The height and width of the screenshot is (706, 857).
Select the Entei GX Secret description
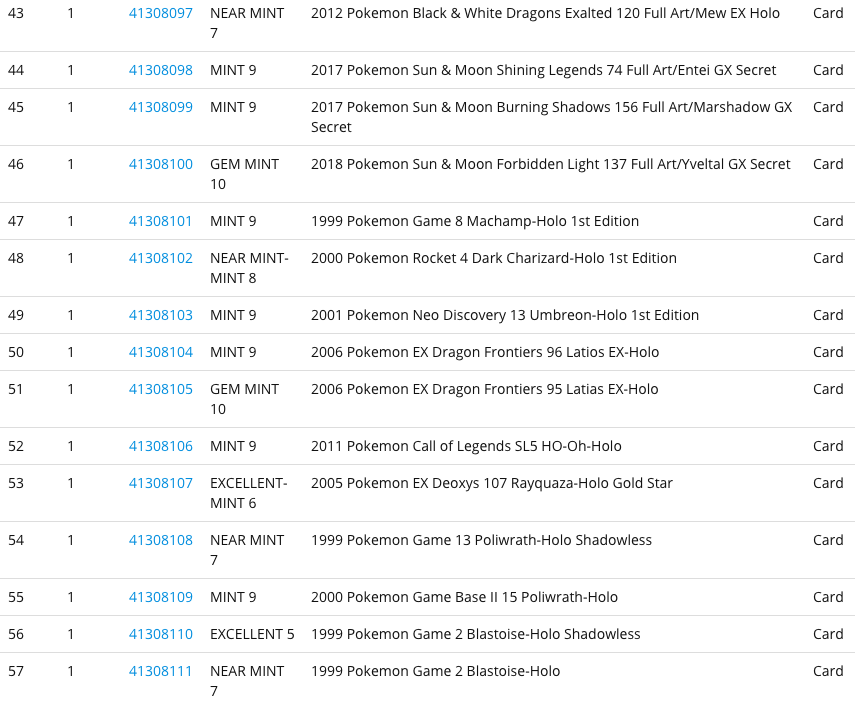(x=543, y=70)
